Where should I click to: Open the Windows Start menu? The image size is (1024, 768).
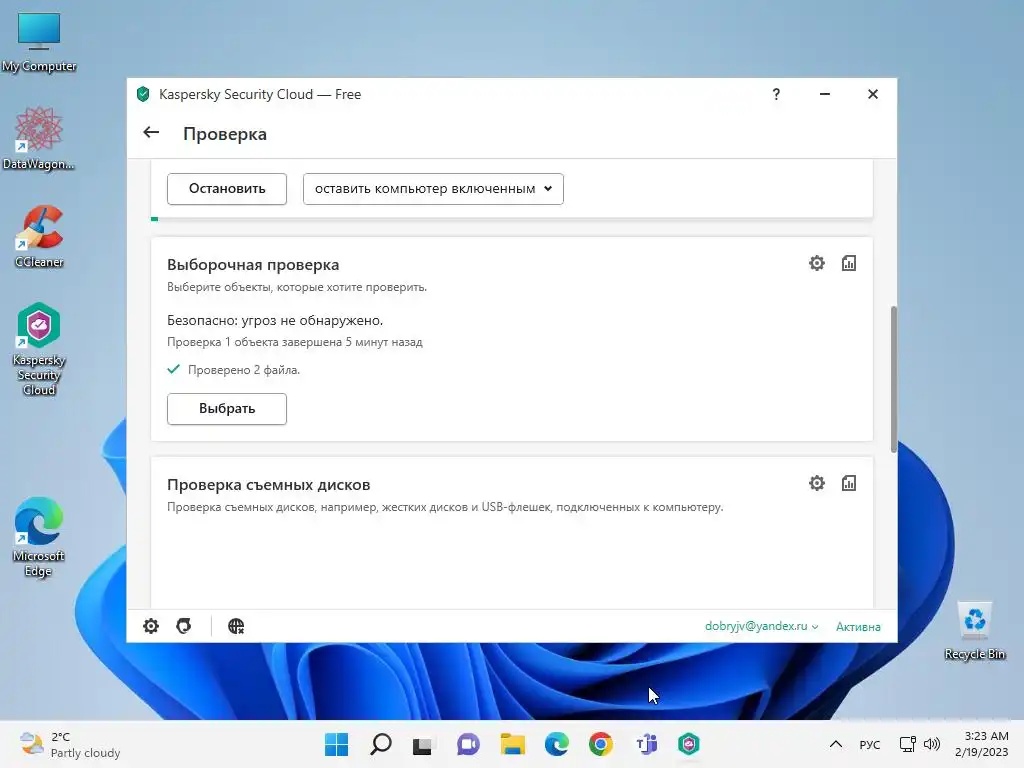[336, 744]
